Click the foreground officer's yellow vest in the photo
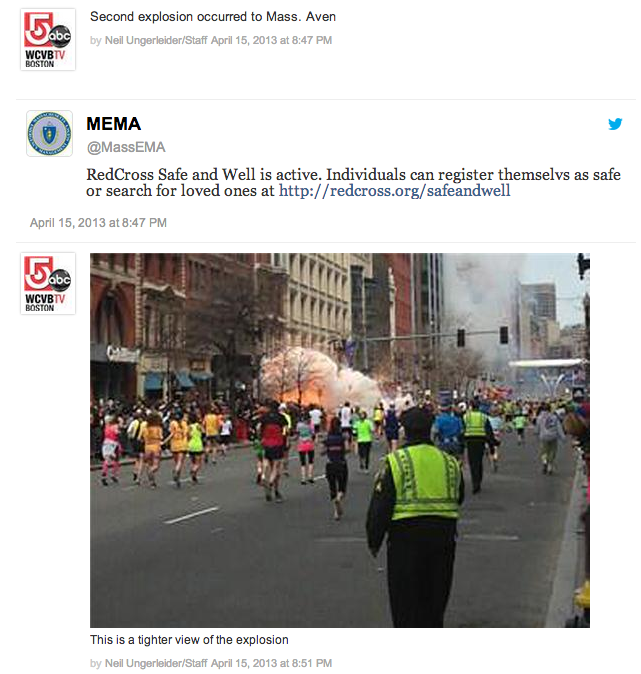Viewport: 641px width, 674px height. (425, 481)
